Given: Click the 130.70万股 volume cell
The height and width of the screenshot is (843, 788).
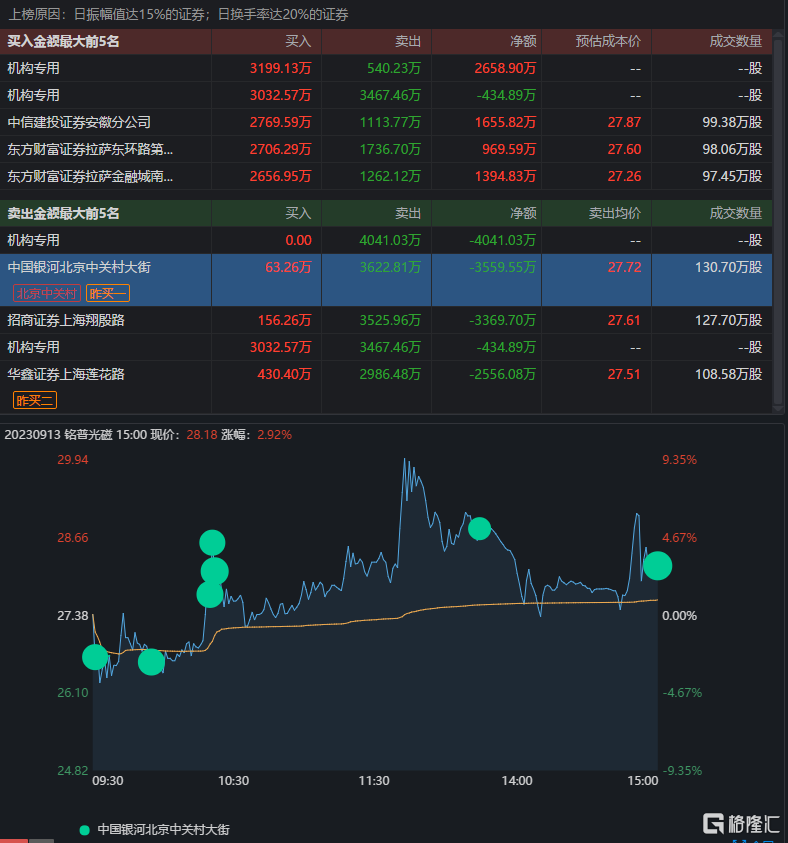Looking at the screenshot, I should tap(728, 267).
